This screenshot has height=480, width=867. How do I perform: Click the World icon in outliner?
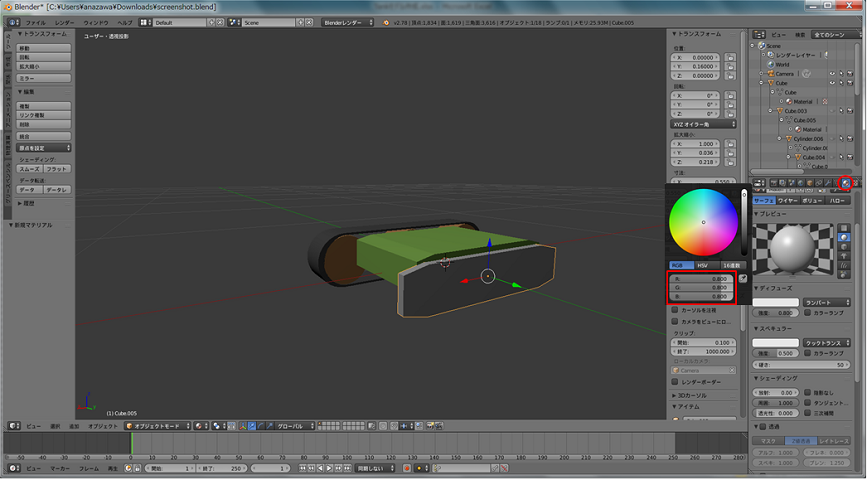pyautogui.click(x=771, y=64)
